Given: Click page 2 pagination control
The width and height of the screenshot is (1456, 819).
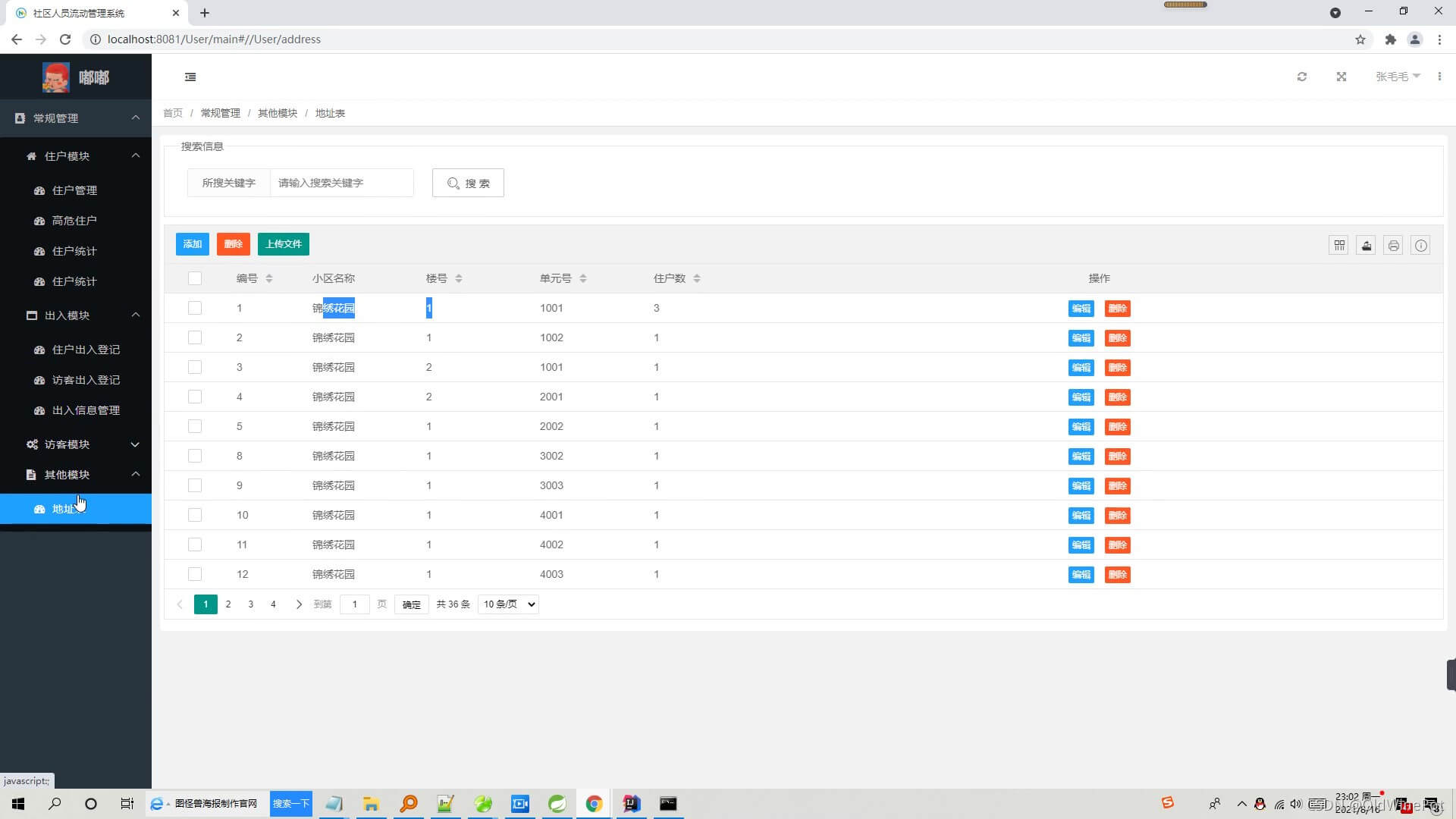Looking at the screenshot, I should (228, 604).
